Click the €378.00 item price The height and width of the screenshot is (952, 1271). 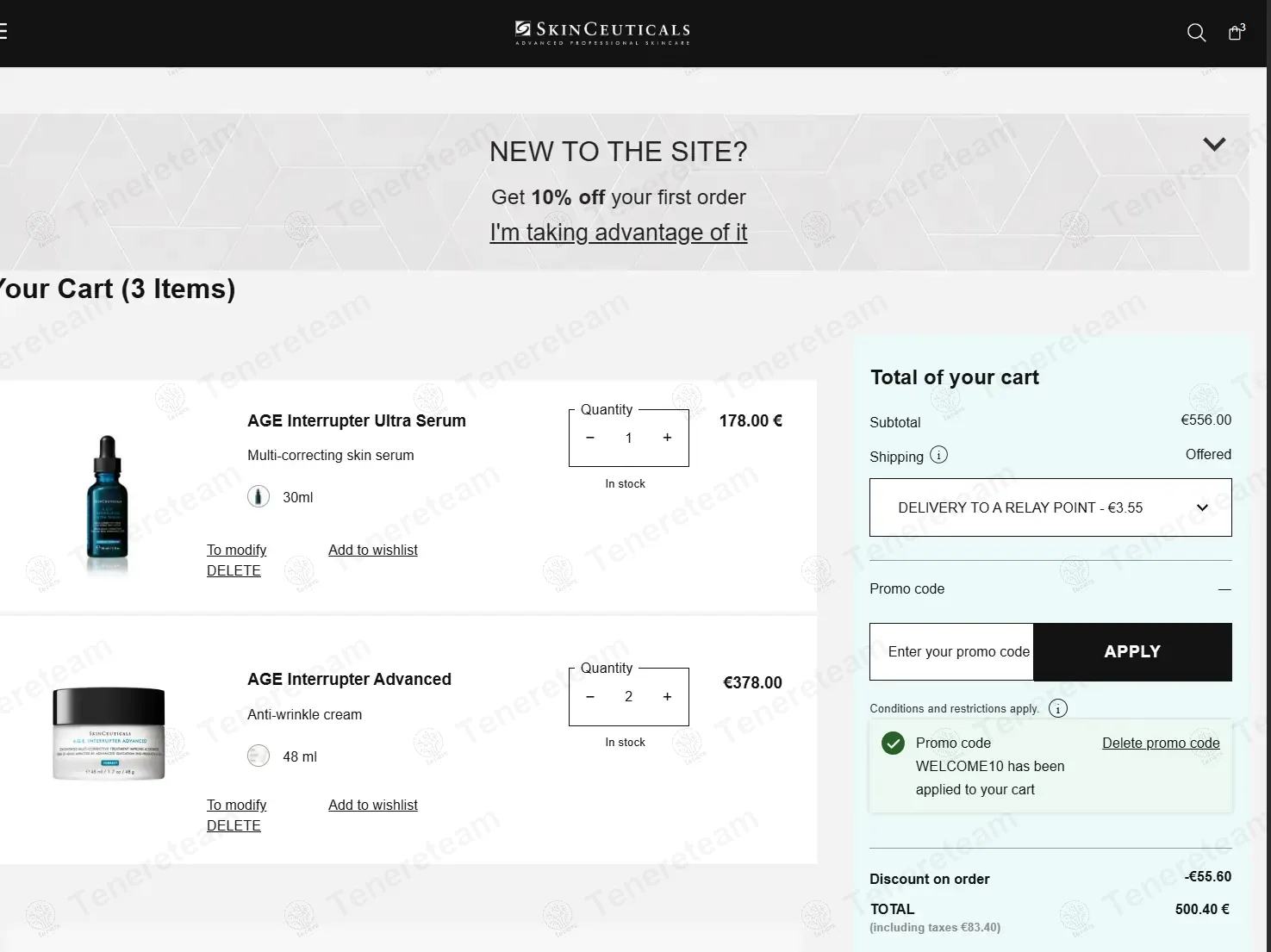click(x=752, y=682)
